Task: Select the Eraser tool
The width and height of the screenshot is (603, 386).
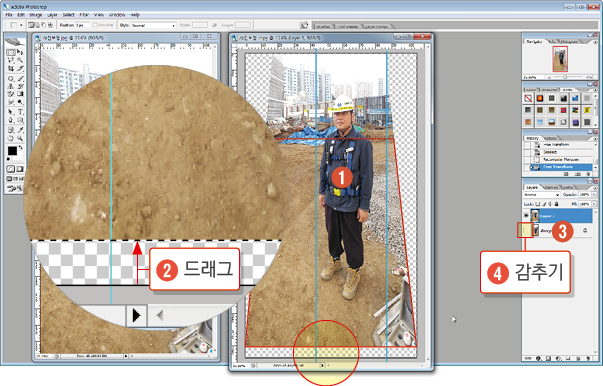Action: point(11,94)
